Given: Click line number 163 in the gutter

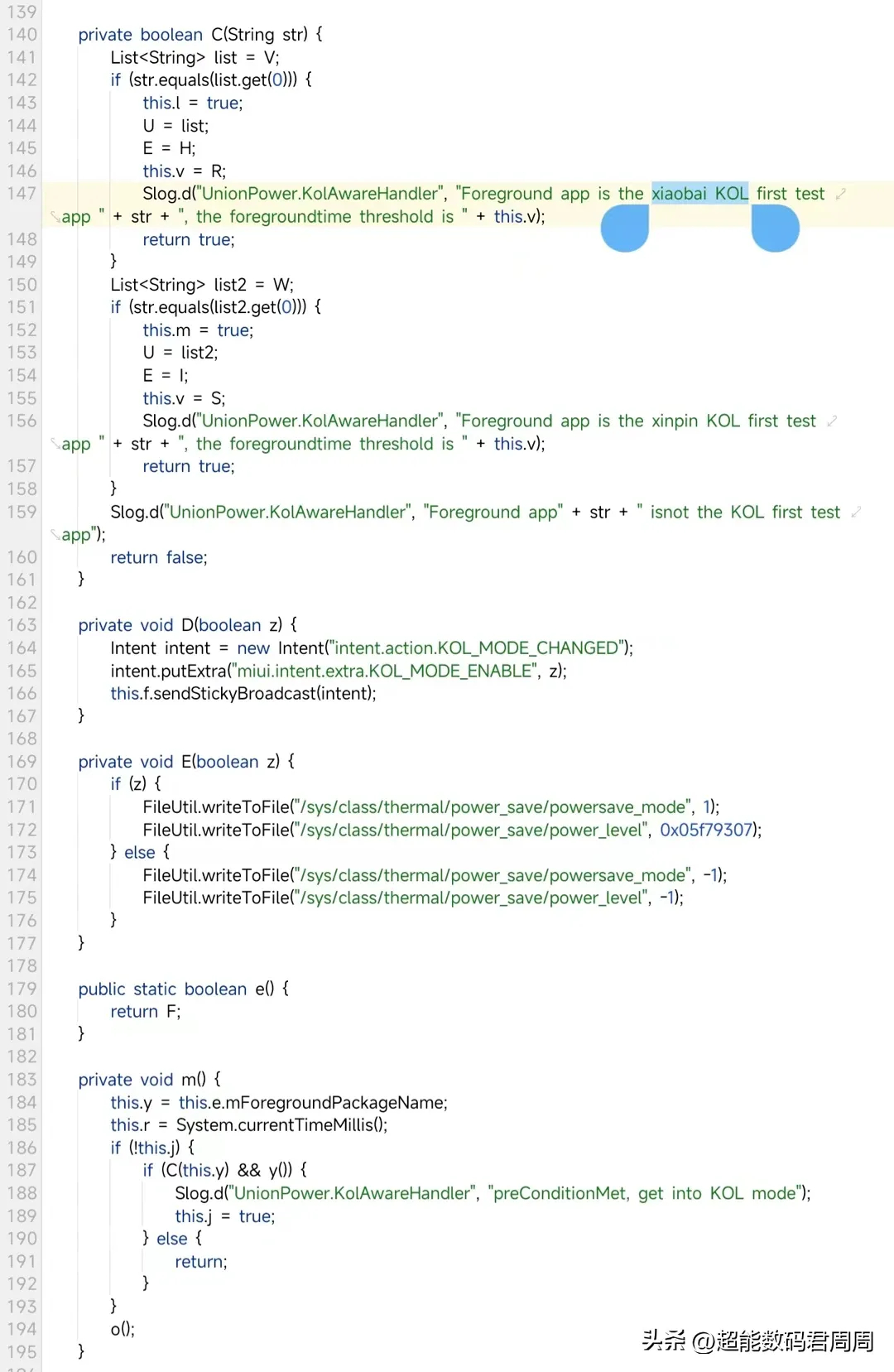Looking at the screenshot, I should [x=22, y=625].
